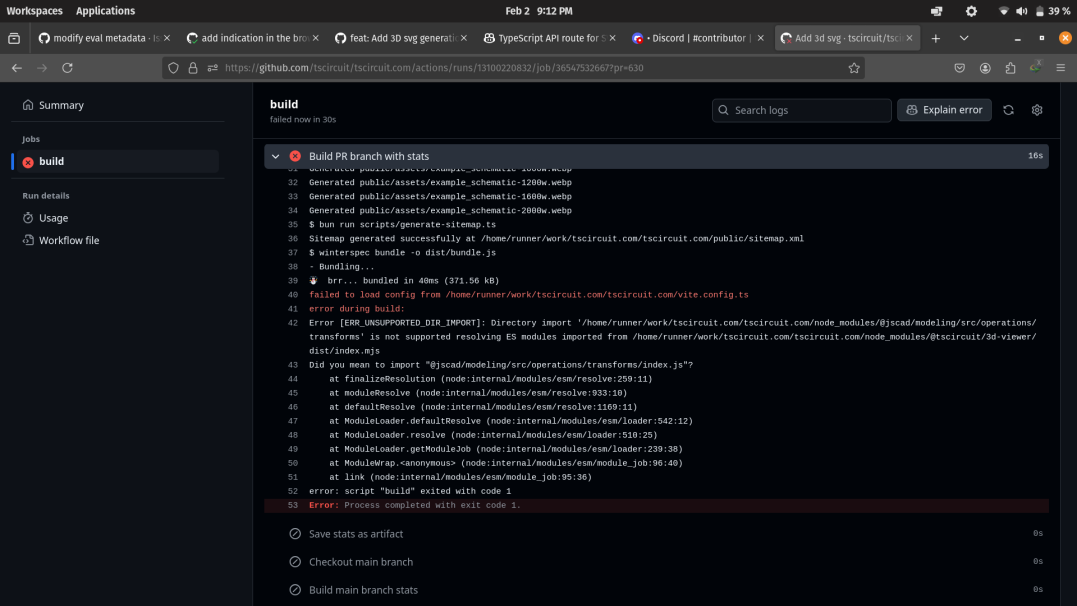Viewport: 1077px width, 606px height.
Task: Click the Explain error button
Action: point(943,110)
